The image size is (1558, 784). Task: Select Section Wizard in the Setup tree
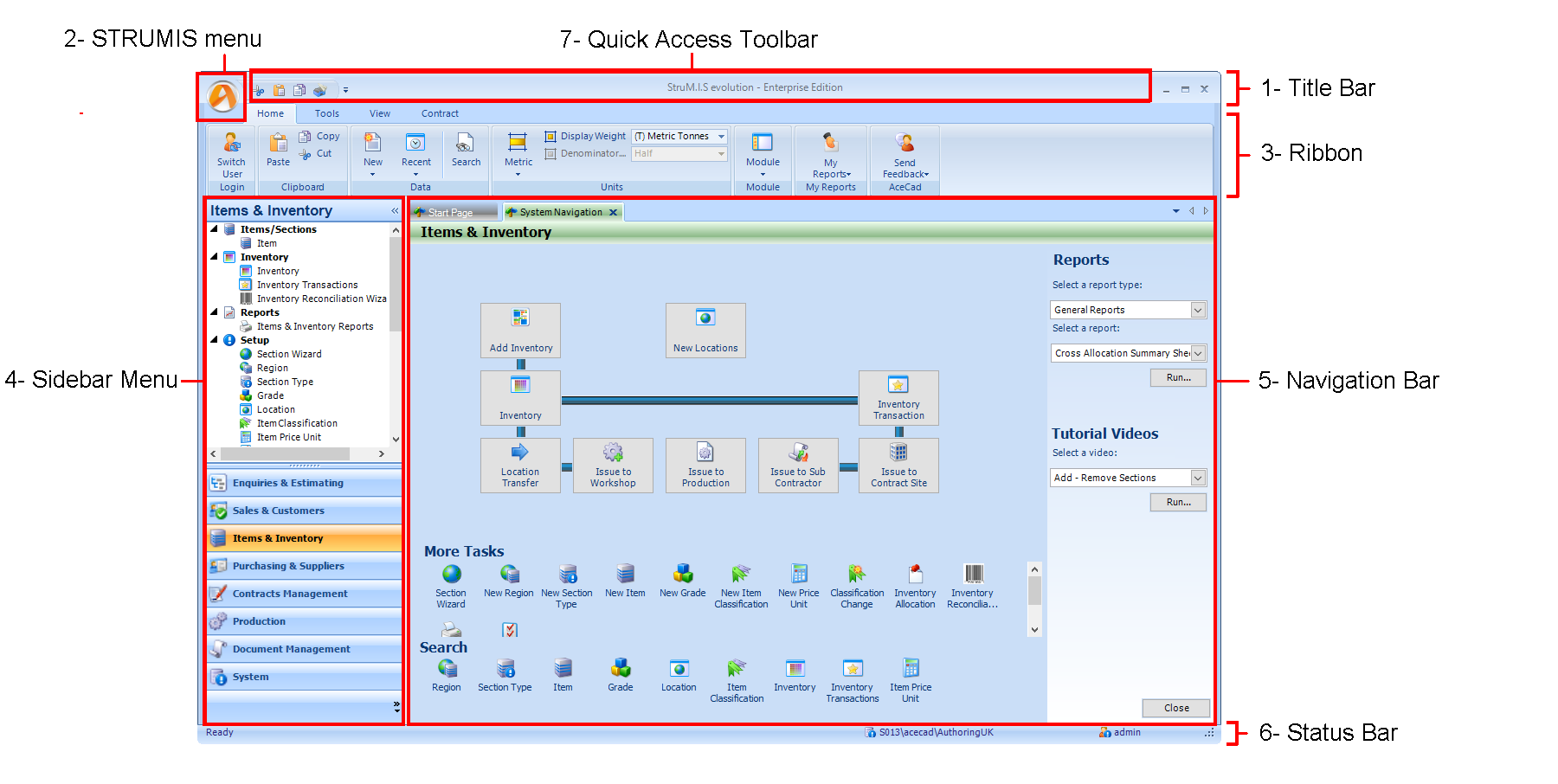[288, 354]
